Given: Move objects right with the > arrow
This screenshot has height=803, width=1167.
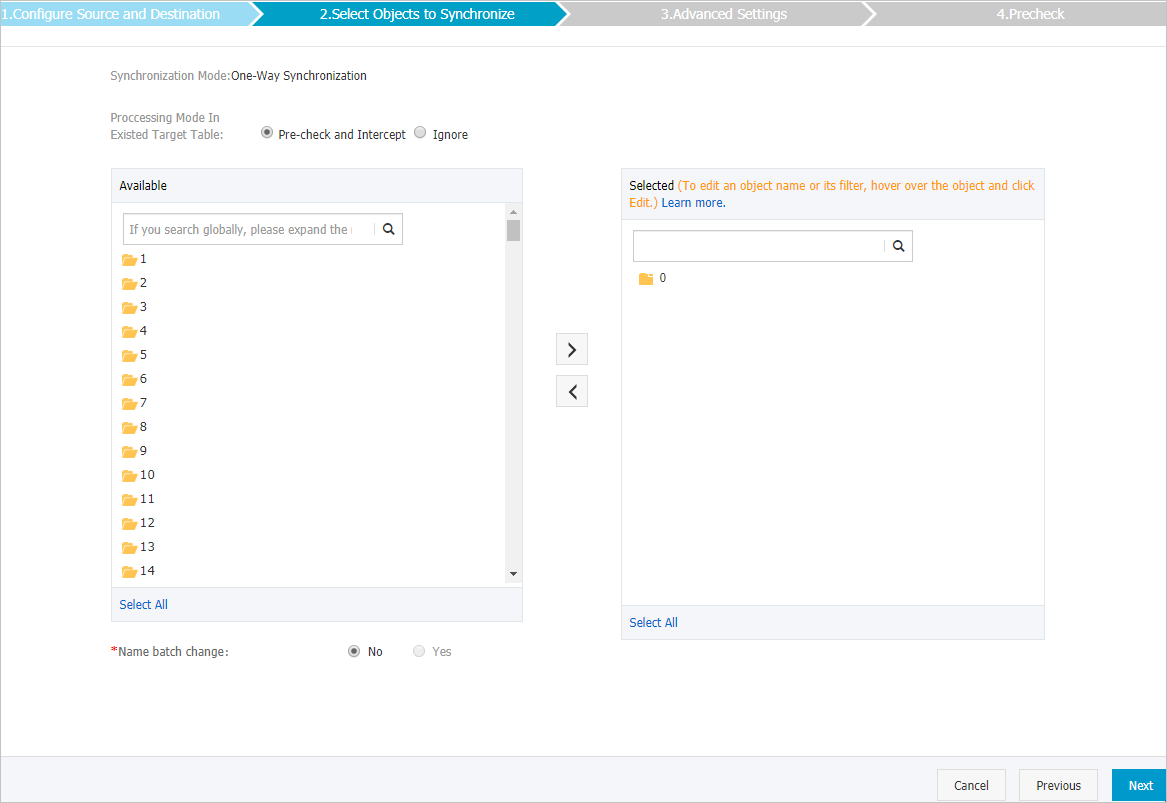Looking at the screenshot, I should point(572,350).
